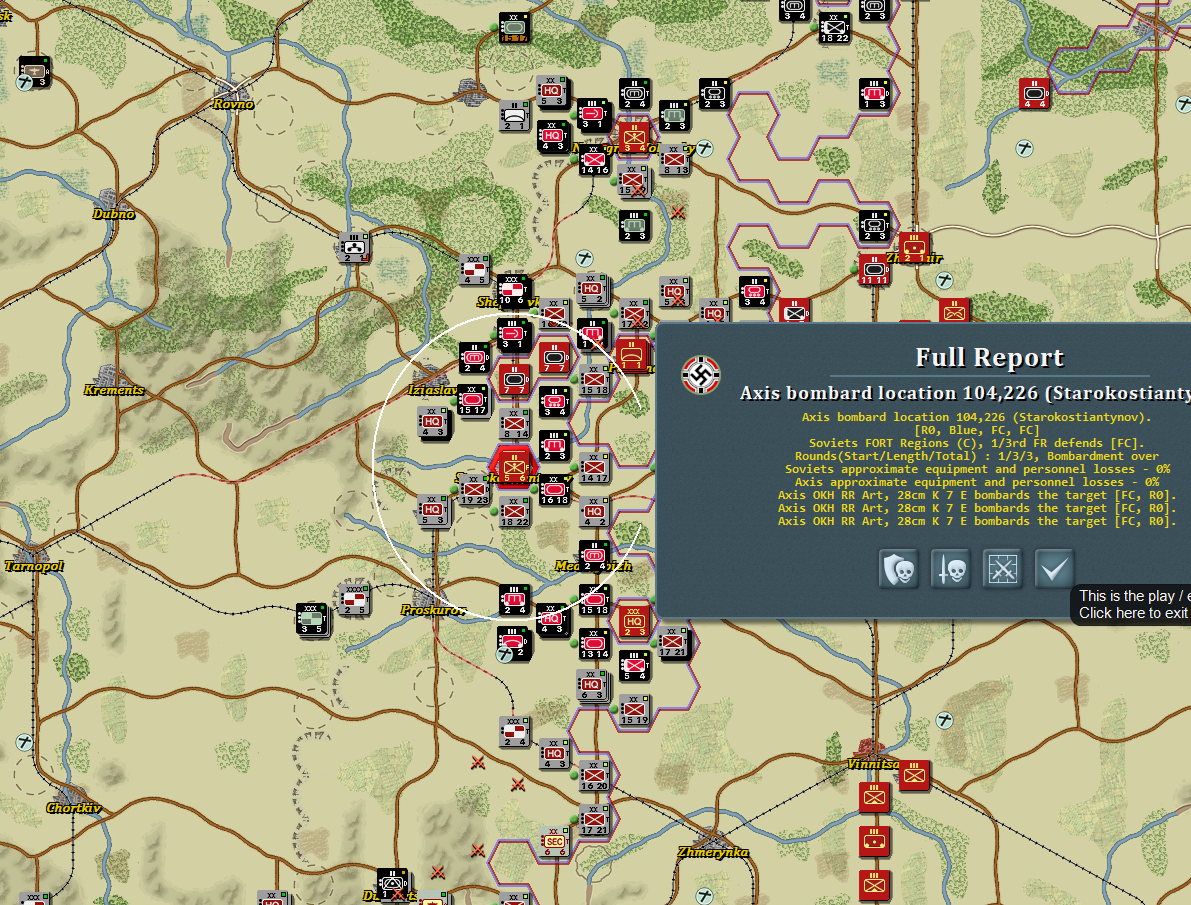Select the black infantry counter 14 16
Screen dimensions: 1191x905
point(594,160)
